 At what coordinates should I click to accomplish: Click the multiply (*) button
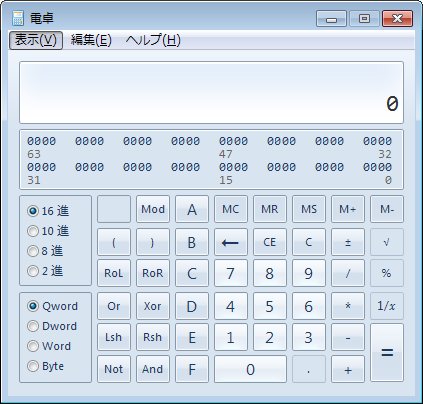click(x=348, y=306)
